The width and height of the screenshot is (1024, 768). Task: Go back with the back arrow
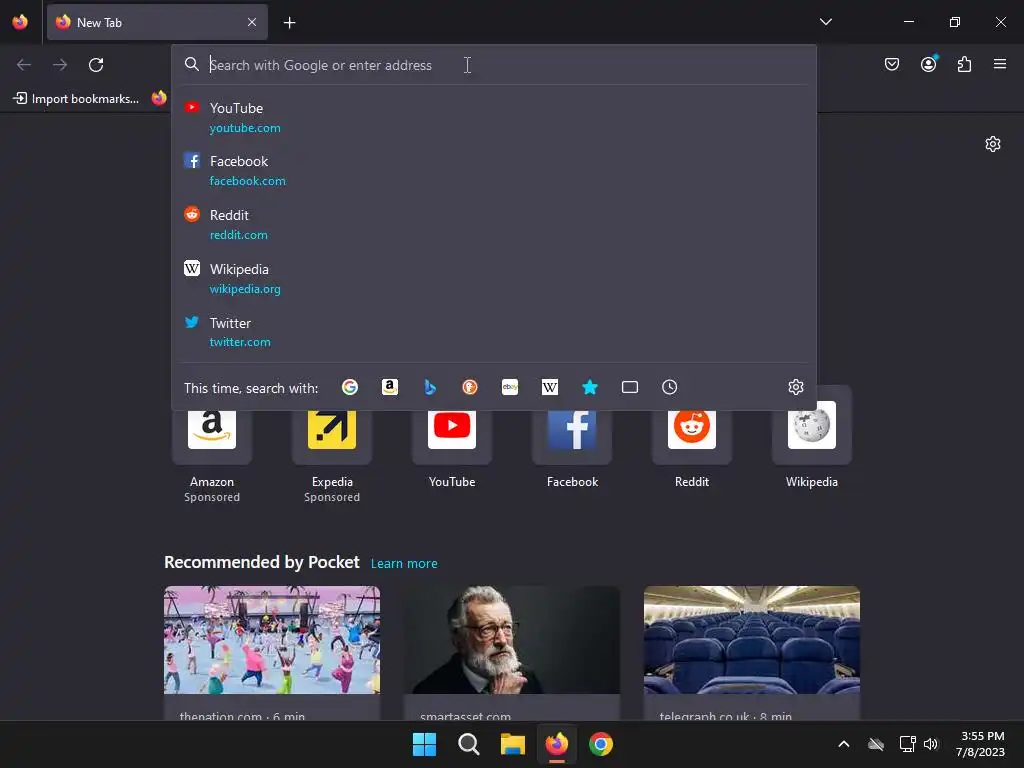click(x=24, y=65)
